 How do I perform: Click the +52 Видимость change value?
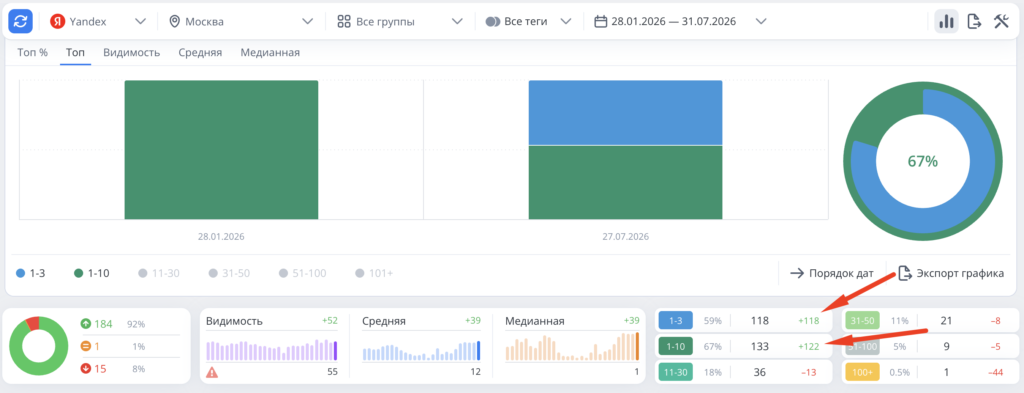click(x=330, y=321)
